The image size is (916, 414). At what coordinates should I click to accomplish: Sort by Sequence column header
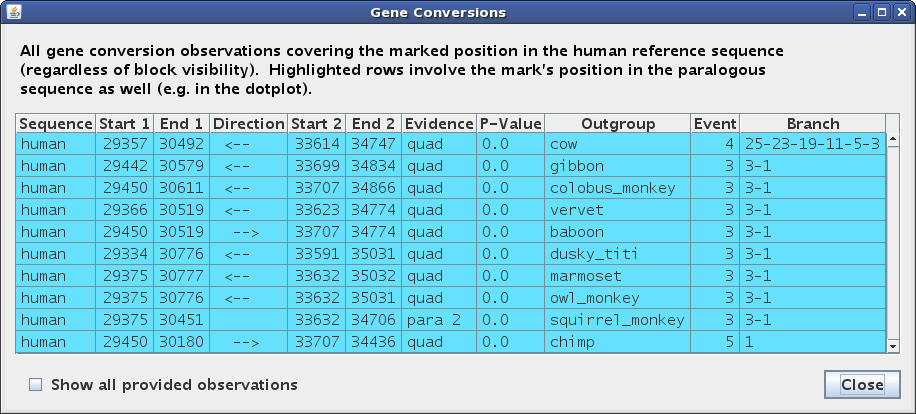(56, 124)
